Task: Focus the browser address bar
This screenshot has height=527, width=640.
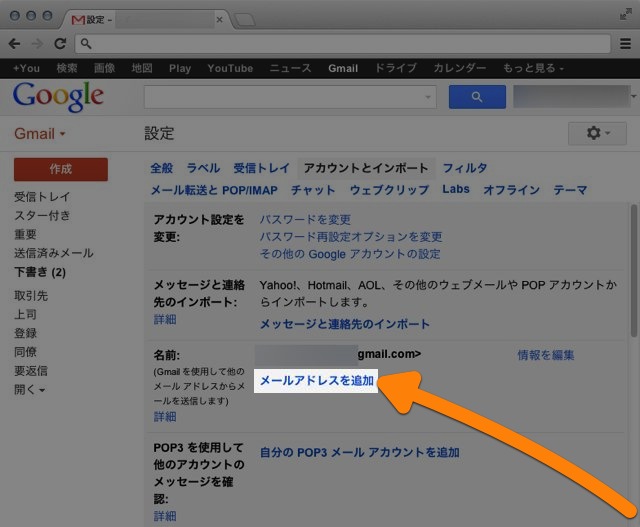Action: (x=342, y=43)
